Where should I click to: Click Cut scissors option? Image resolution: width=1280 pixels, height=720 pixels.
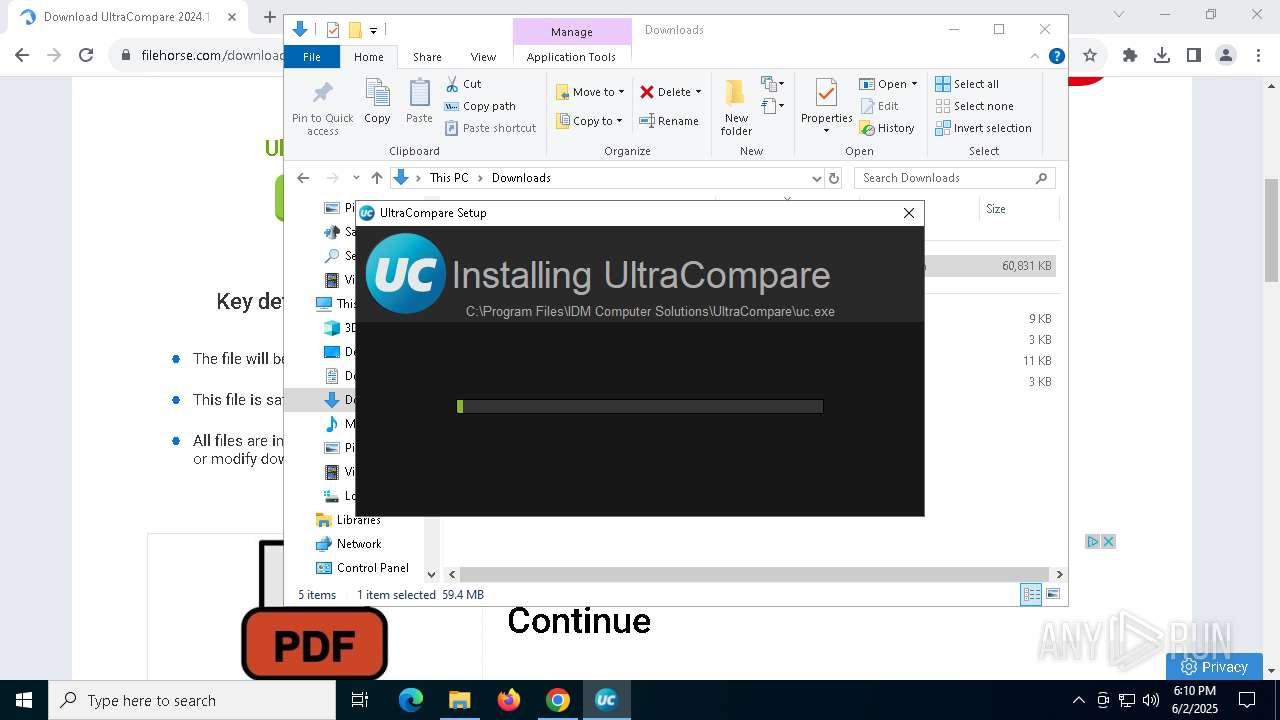tap(463, 84)
